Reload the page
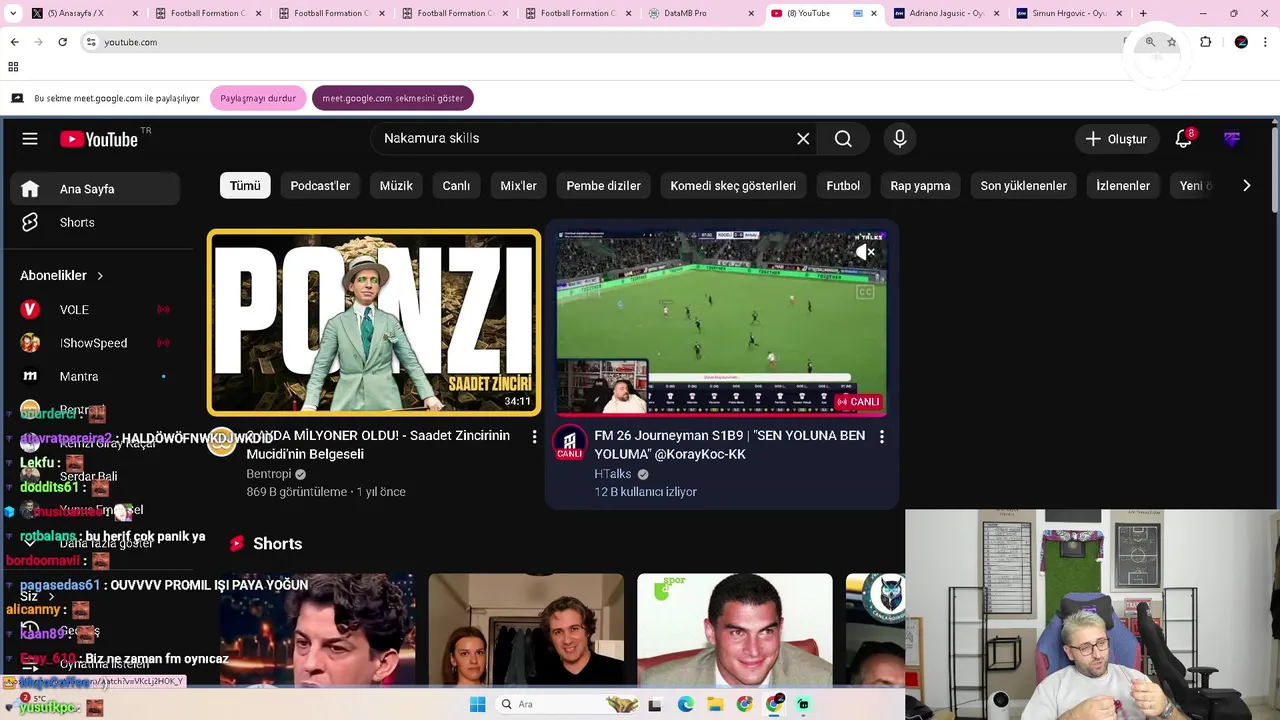Viewport: 1280px width, 720px height. pos(62,42)
